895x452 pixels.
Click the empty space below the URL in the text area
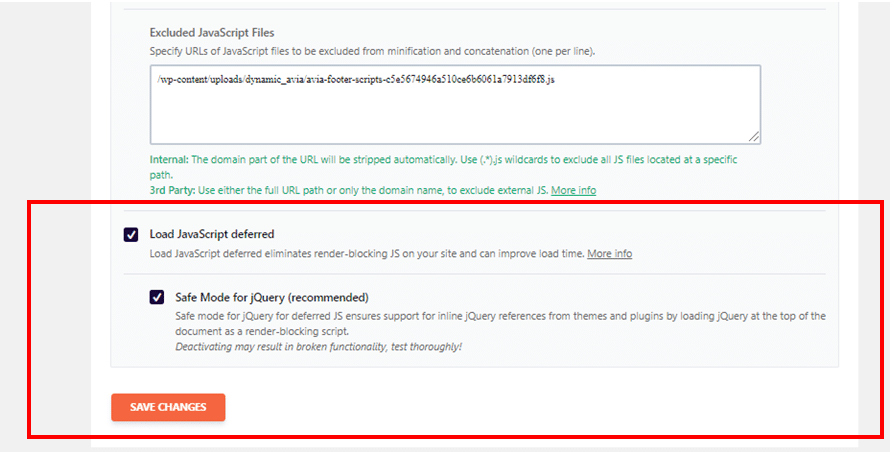tap(455, 115)
